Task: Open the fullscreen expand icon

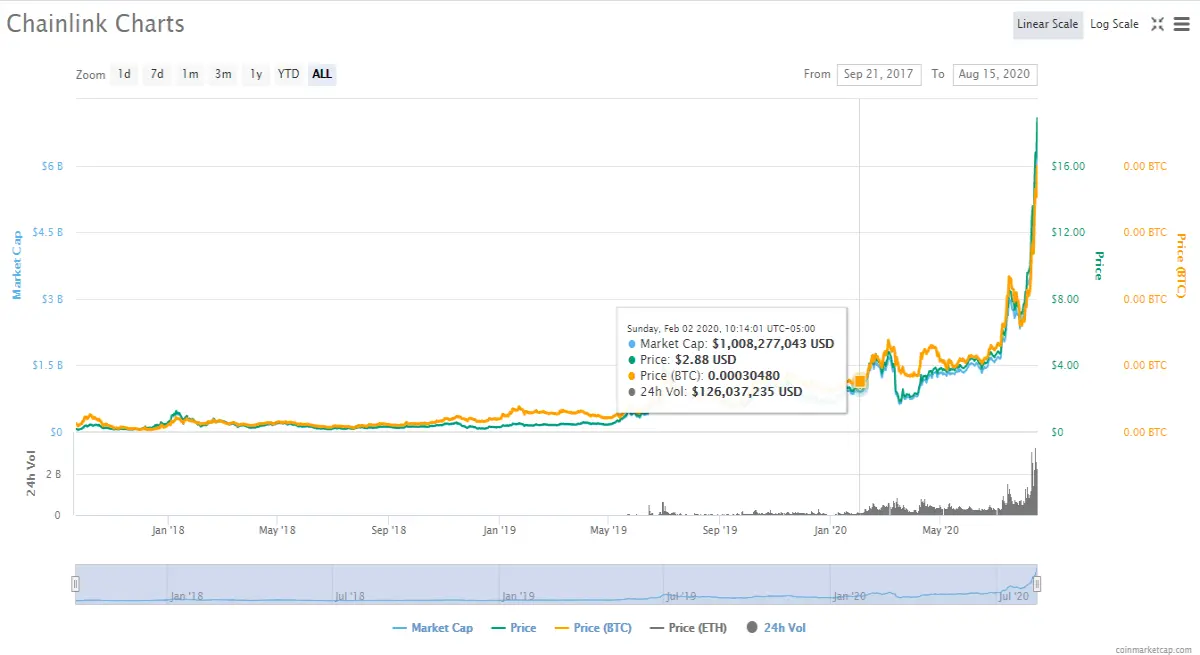Action: 1157,24
